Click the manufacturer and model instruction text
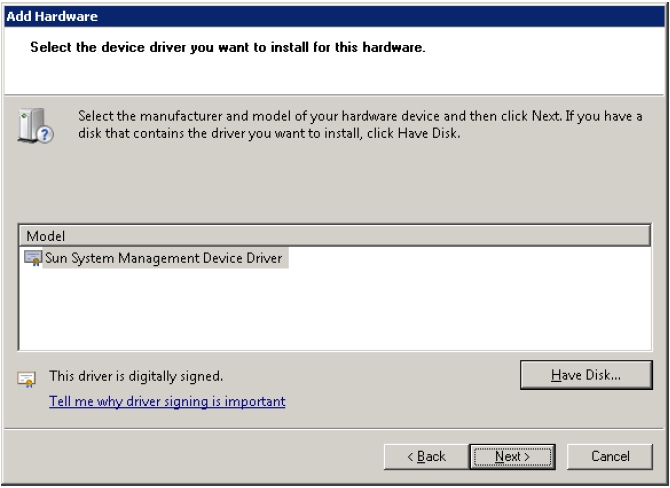 tap(360, 124)
